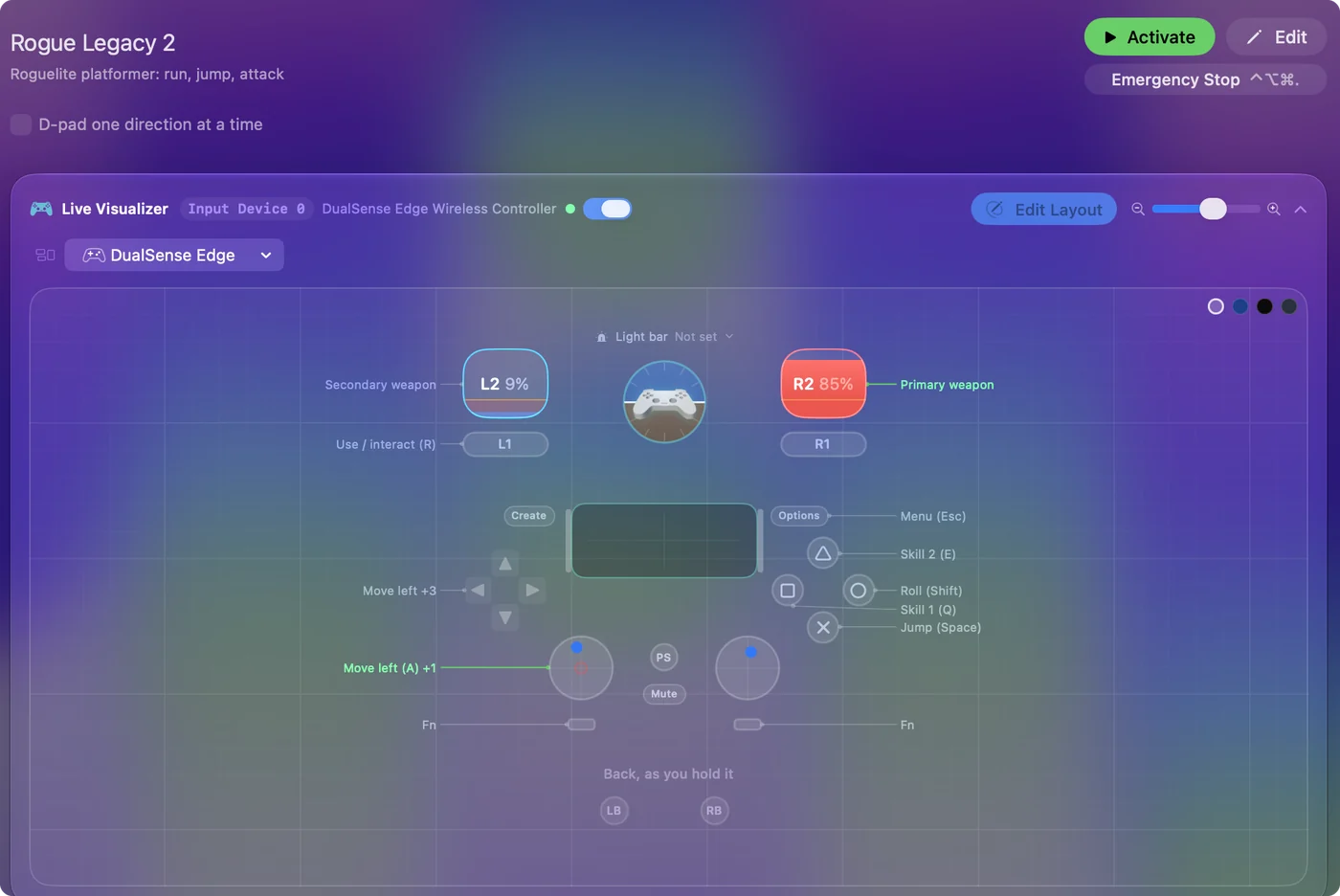Click the L1 bumper button

click(505, 444)
